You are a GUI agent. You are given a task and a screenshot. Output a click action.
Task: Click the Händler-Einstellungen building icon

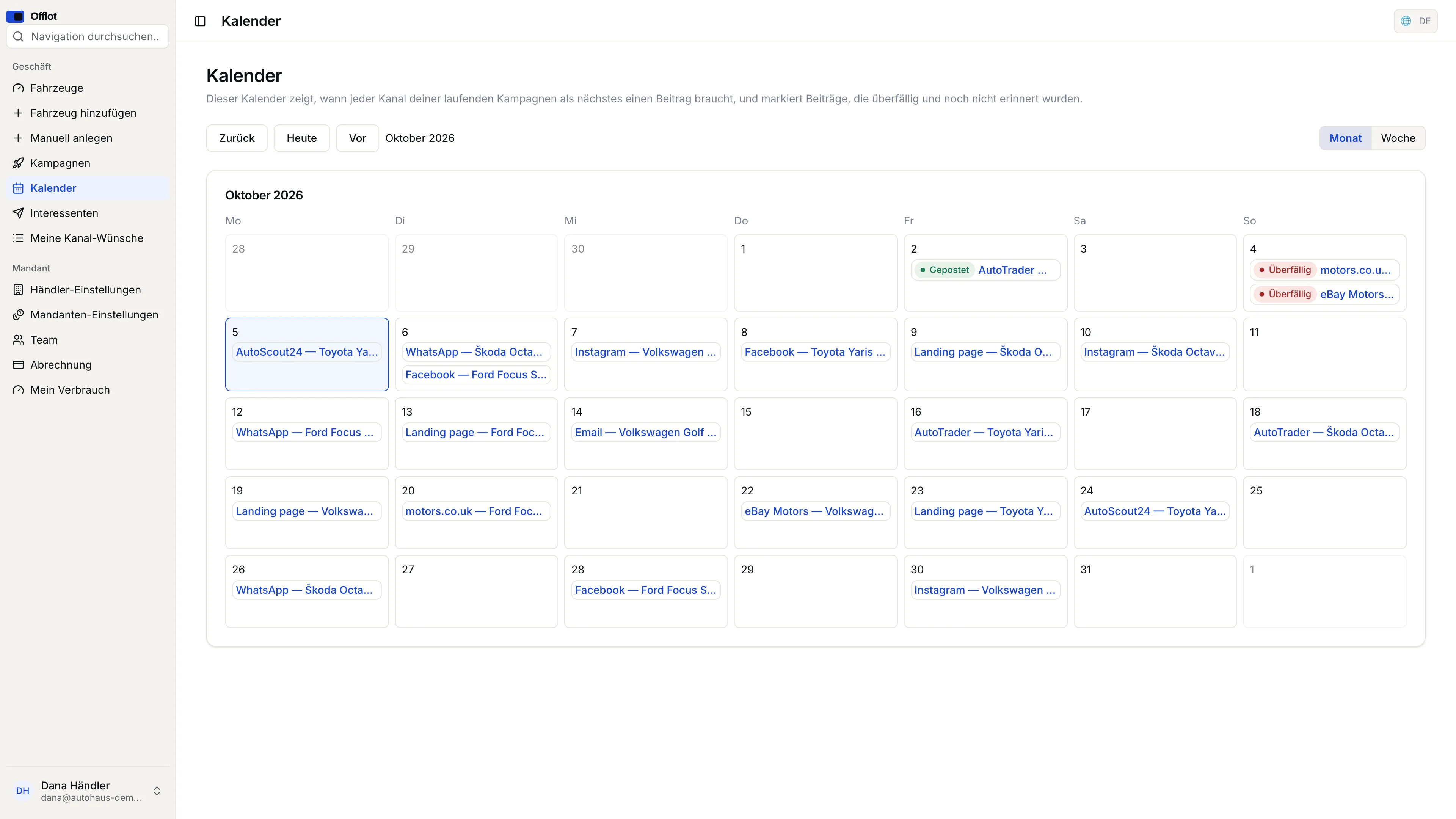pos(18,290)
